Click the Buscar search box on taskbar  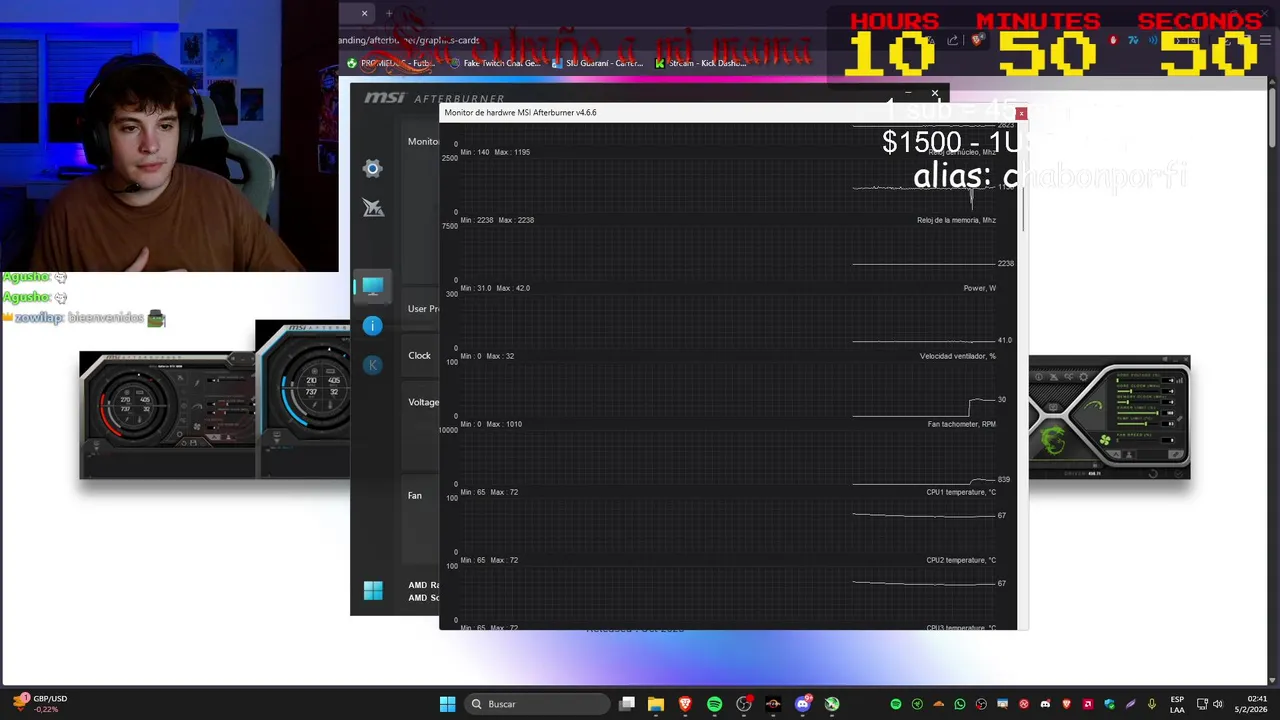[538, 704]
